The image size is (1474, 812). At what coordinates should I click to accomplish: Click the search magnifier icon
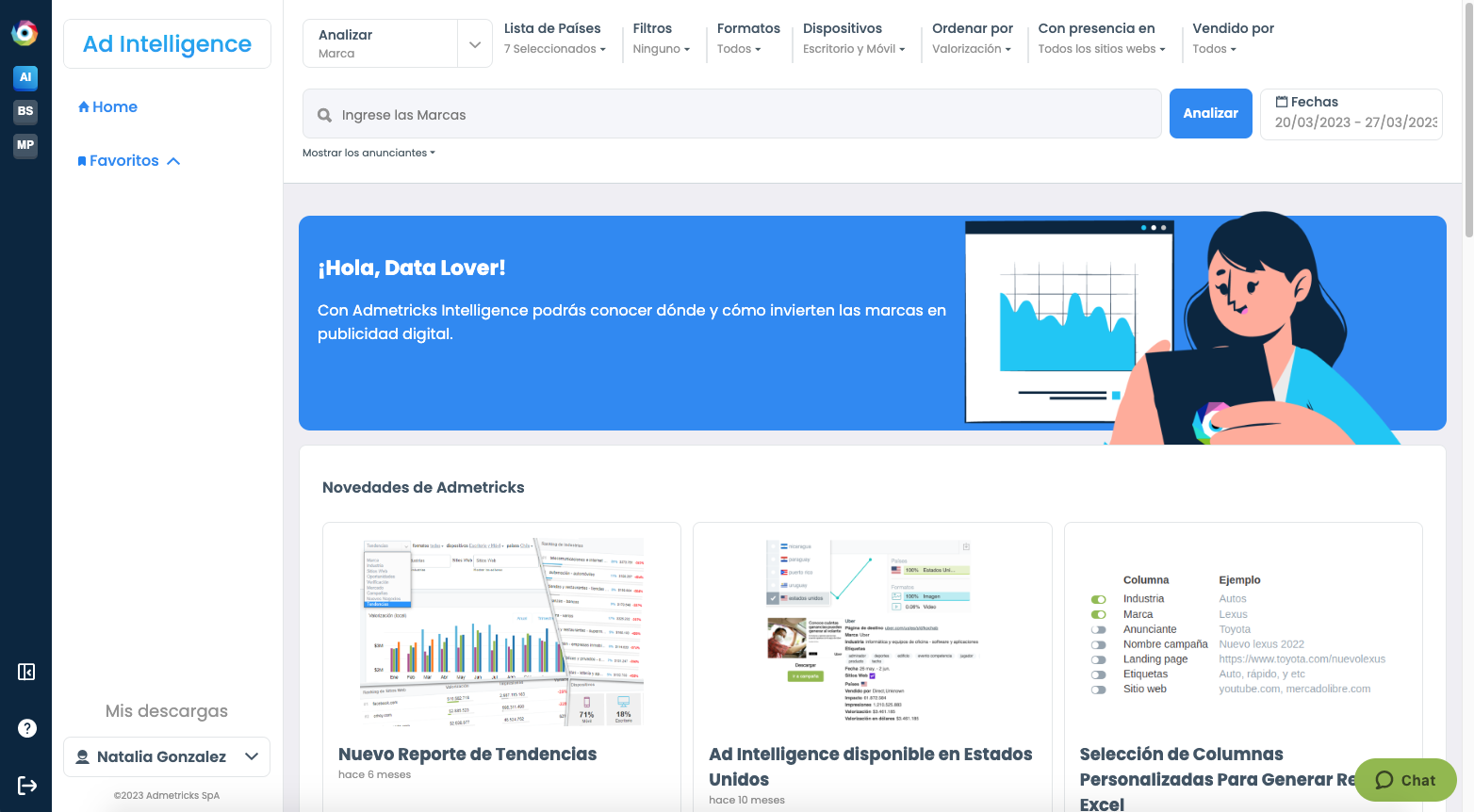[324, 115]
